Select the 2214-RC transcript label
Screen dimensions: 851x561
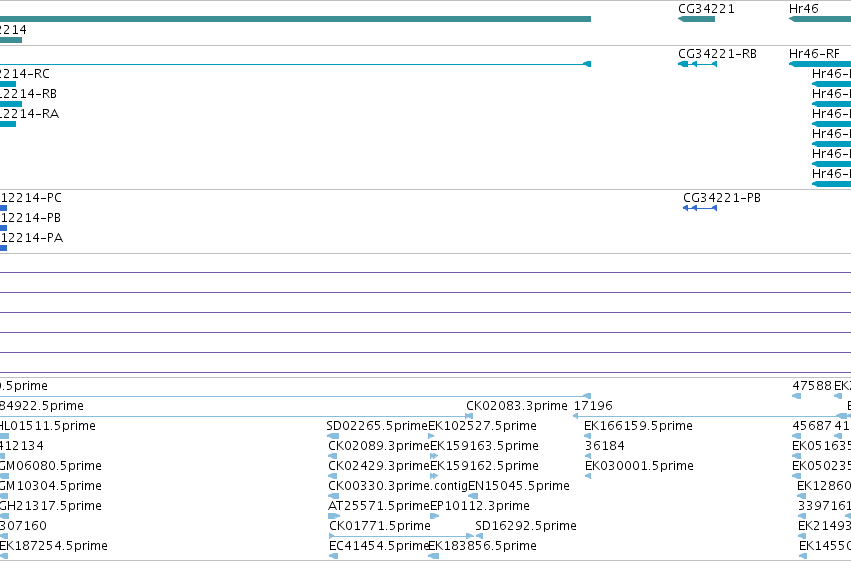(24, 74)
